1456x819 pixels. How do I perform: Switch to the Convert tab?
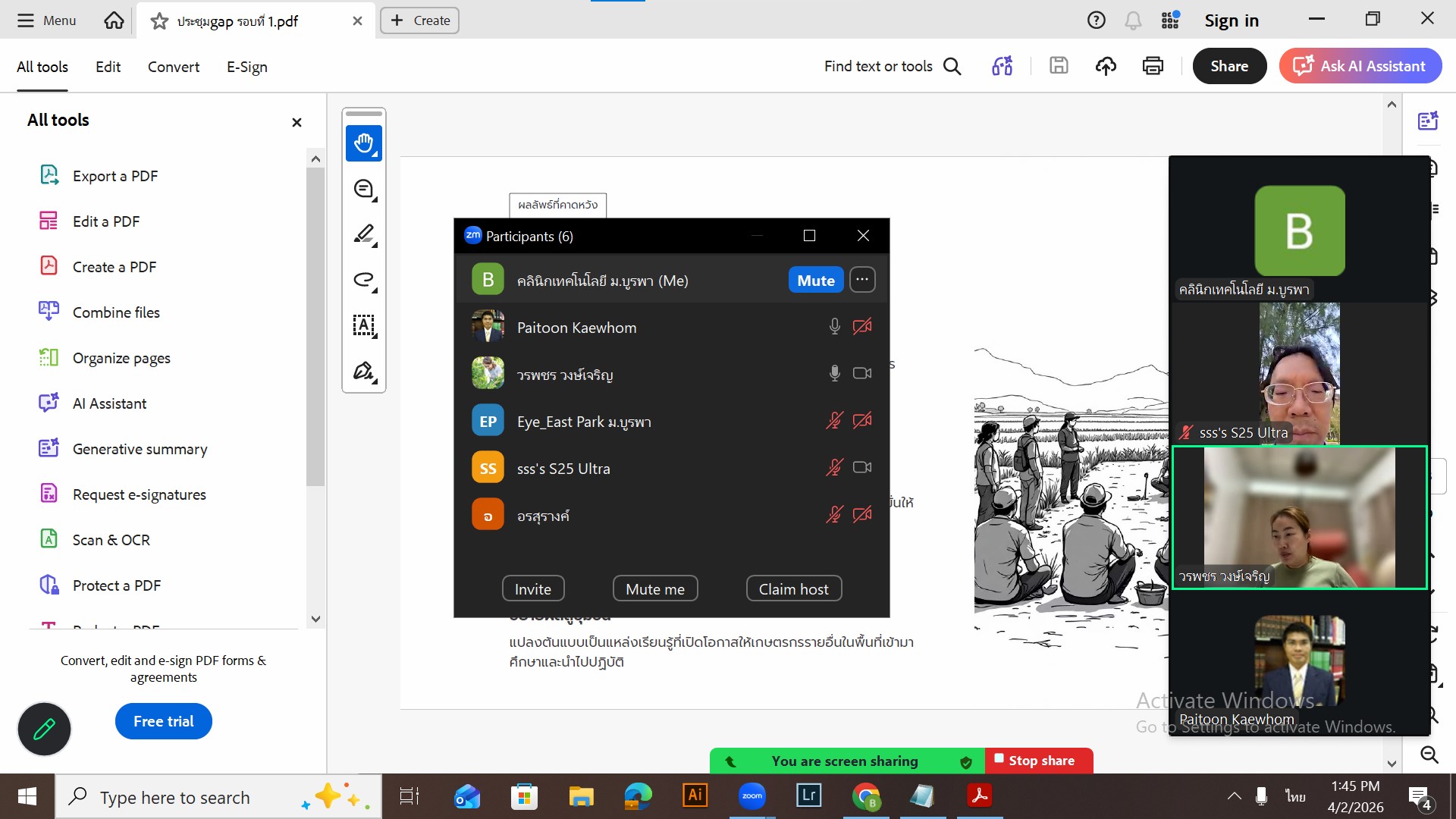(173, 67)
